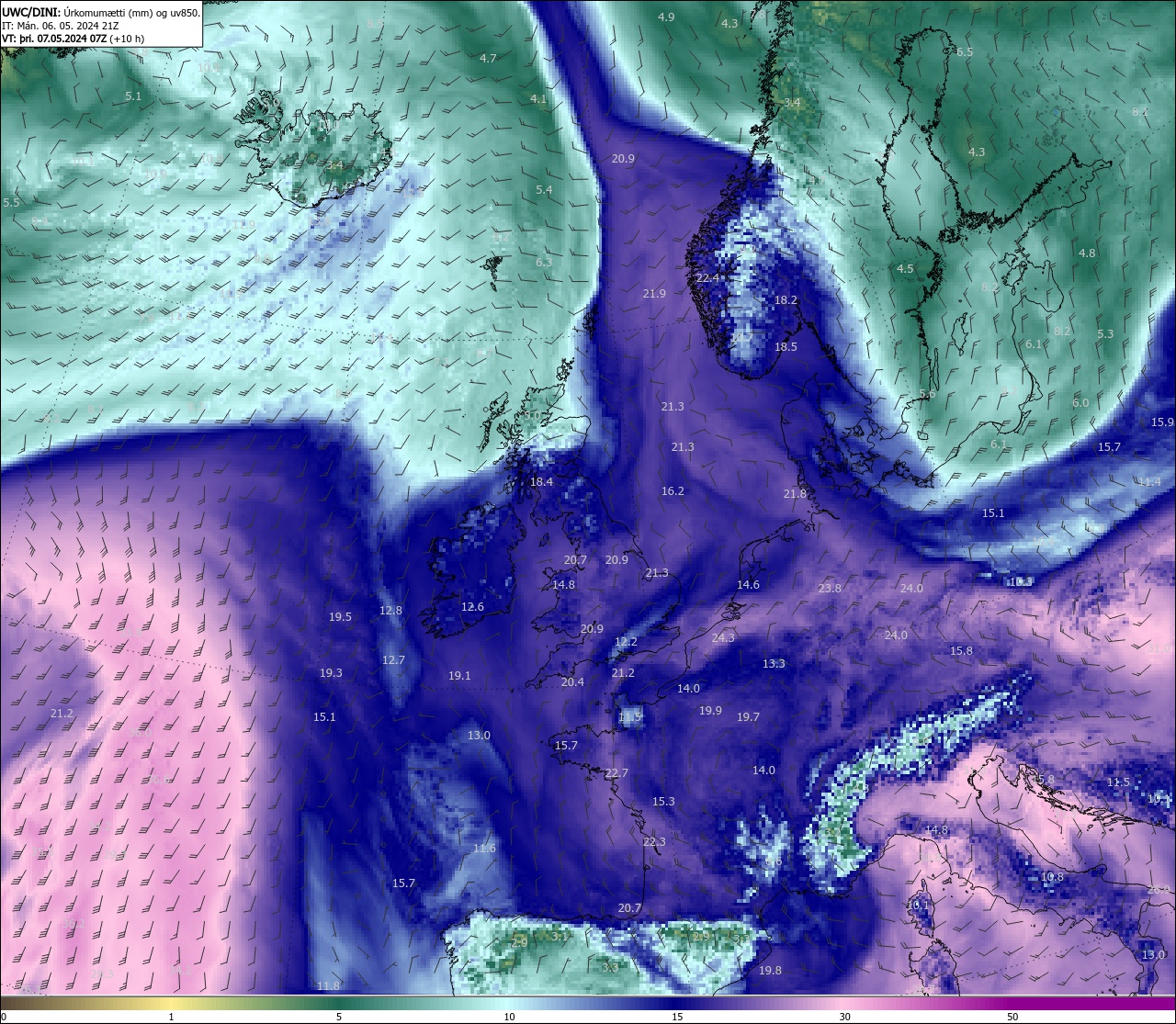
Task: Click the map value 12.6 over Ireland
Action: [472, 607]
